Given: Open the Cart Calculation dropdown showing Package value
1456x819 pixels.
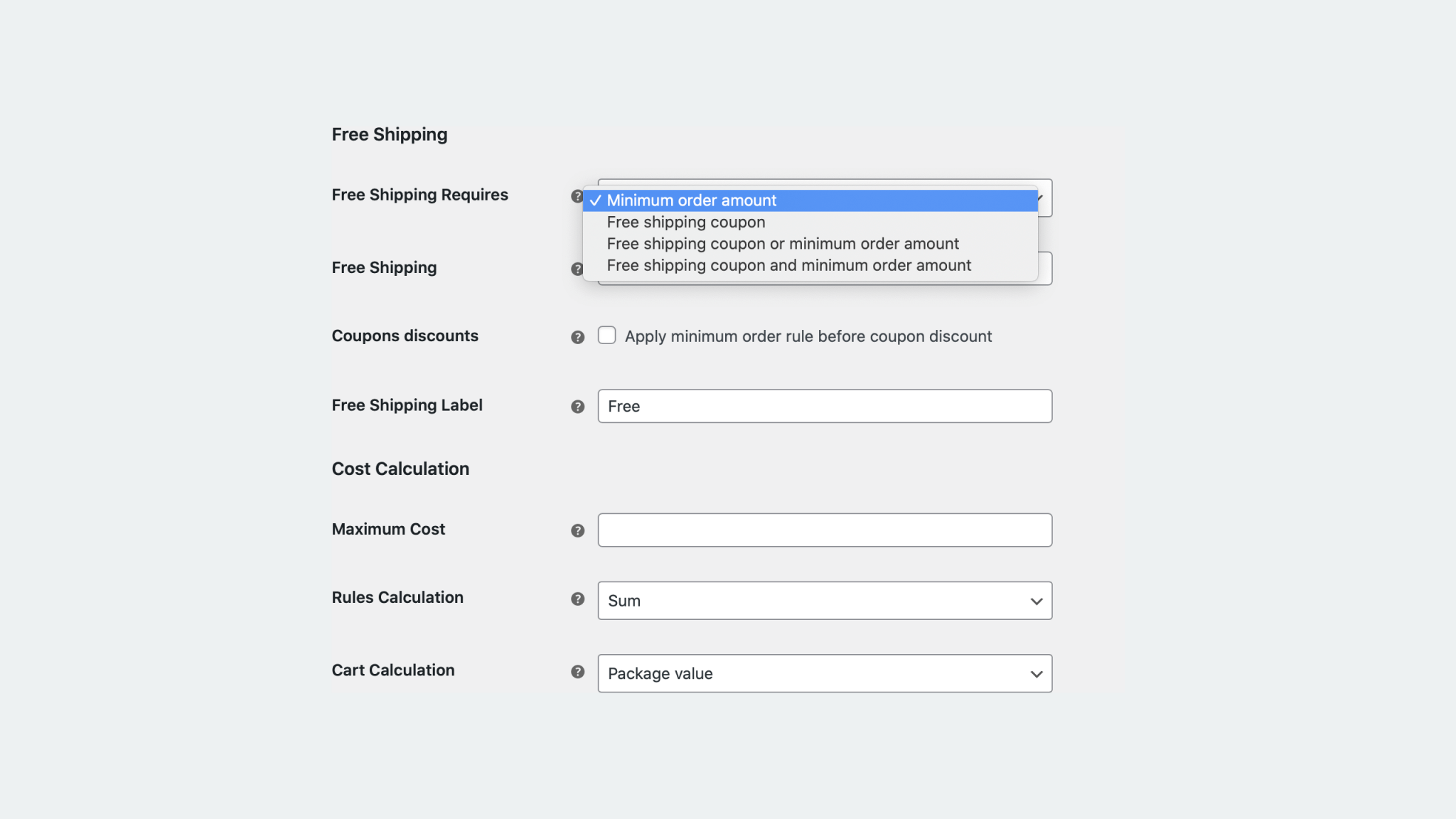Looking at the screenshot, I should 825,673.
